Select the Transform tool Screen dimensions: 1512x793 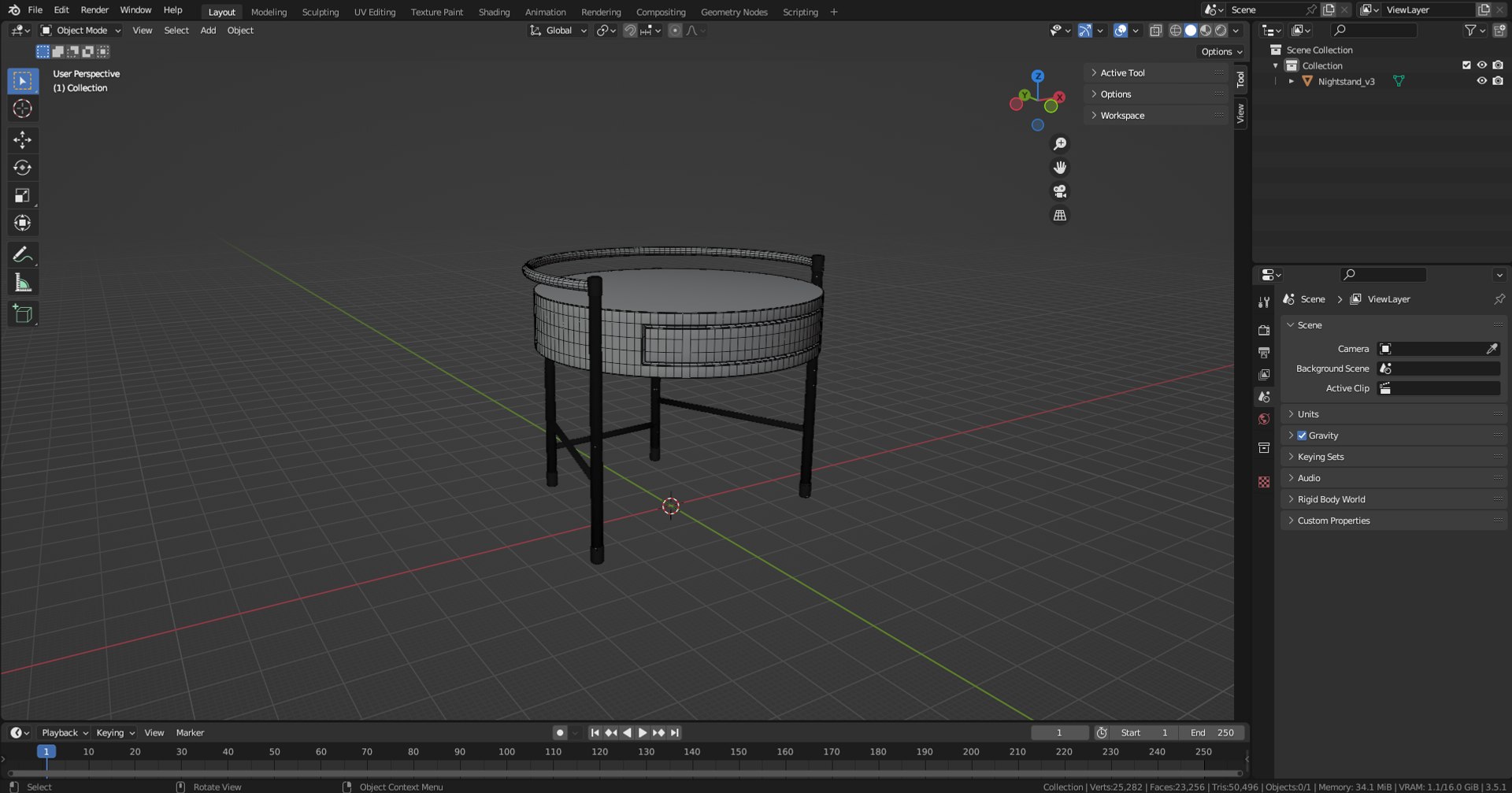22,223
